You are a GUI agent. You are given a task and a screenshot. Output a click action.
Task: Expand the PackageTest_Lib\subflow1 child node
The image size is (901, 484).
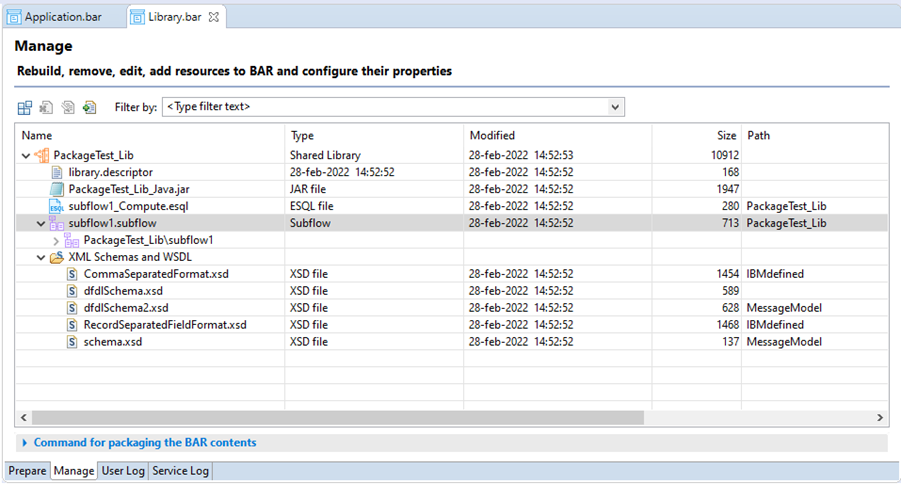tap(56, 241)
